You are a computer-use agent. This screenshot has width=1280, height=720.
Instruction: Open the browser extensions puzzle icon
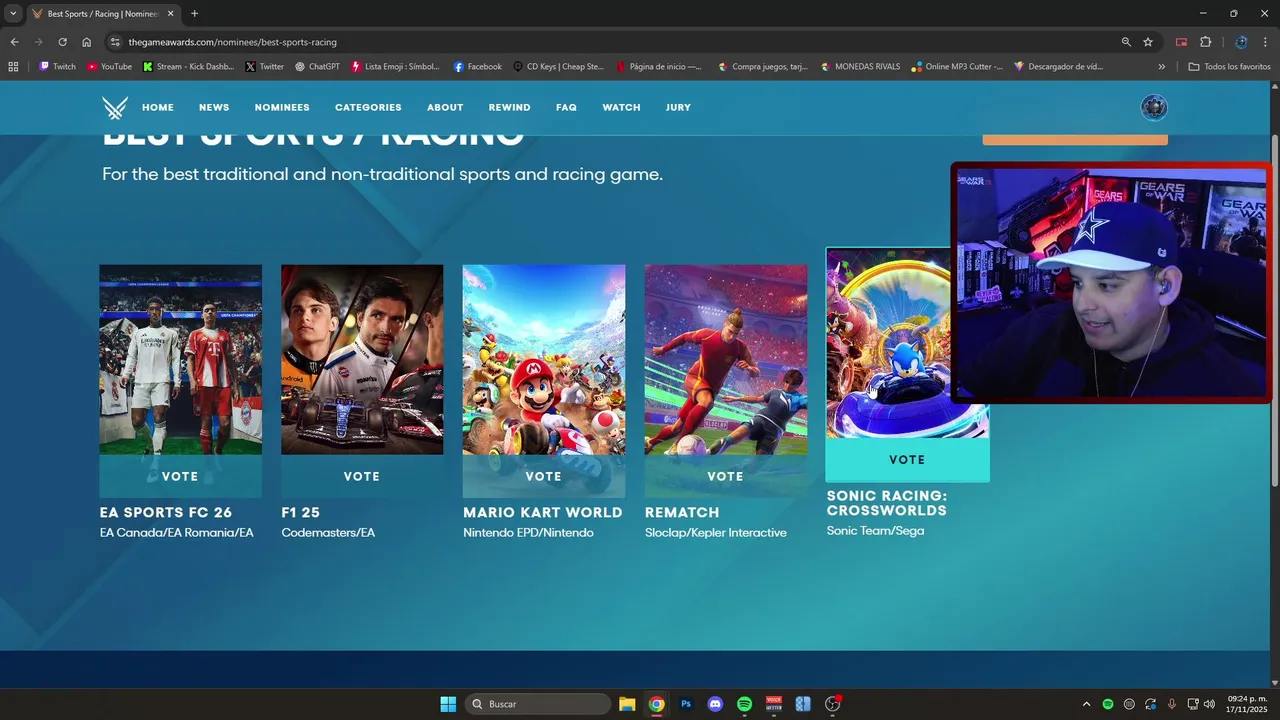pyautogui.click(x=1205, y=42)
